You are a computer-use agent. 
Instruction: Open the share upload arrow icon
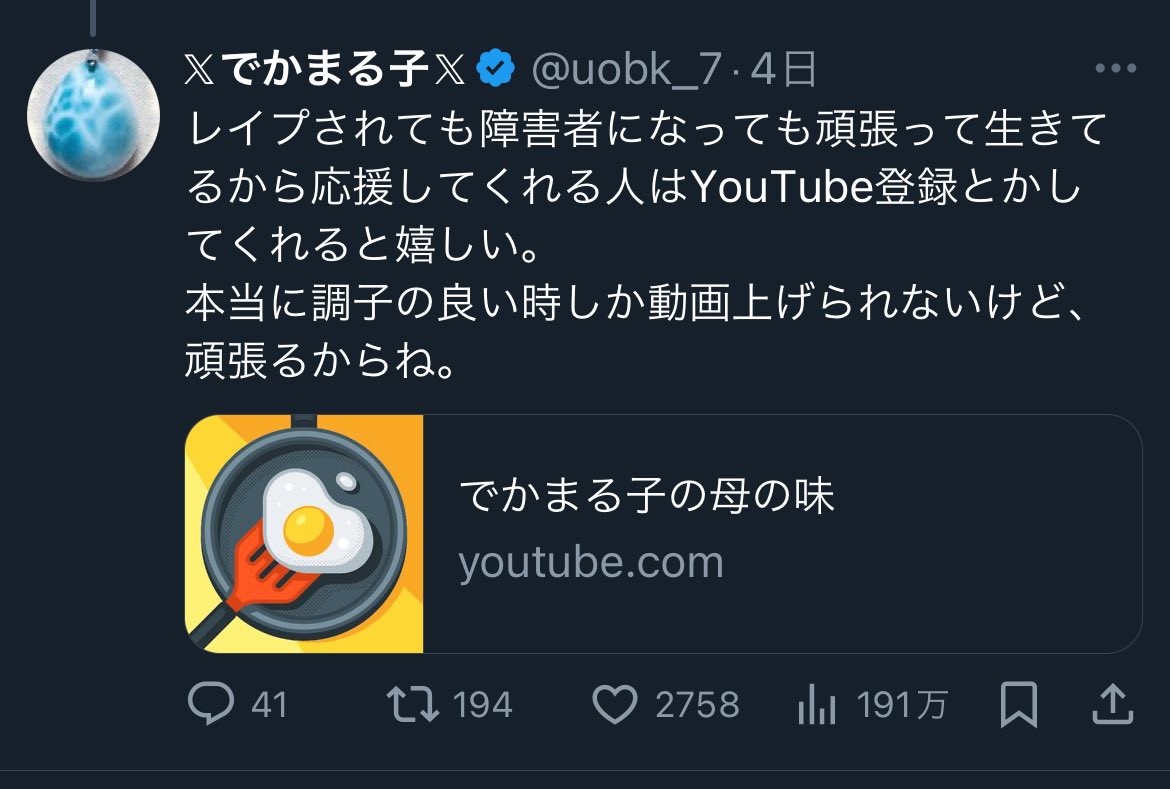click(1113, 704)
